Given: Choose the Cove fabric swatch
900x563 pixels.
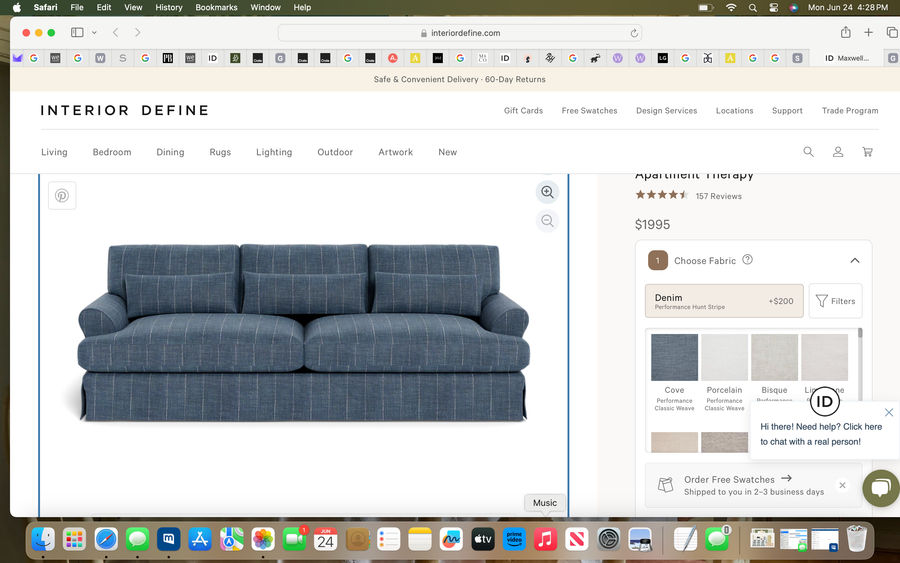Looking at the screenshot, I should [674, 357].
